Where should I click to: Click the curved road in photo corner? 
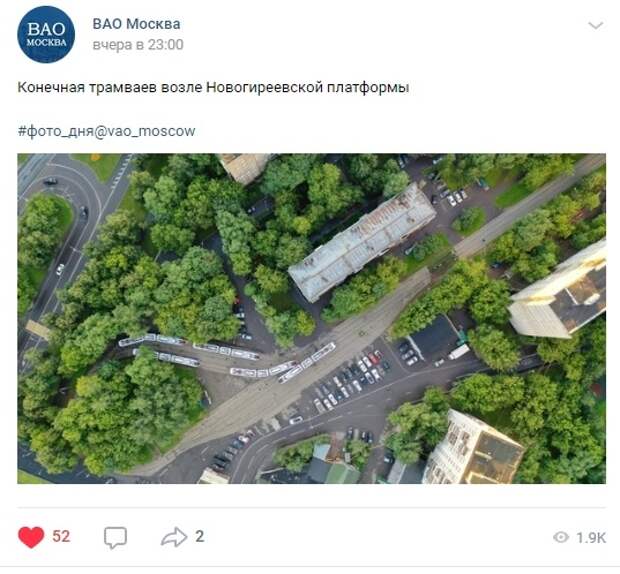(x=67, y=221)
